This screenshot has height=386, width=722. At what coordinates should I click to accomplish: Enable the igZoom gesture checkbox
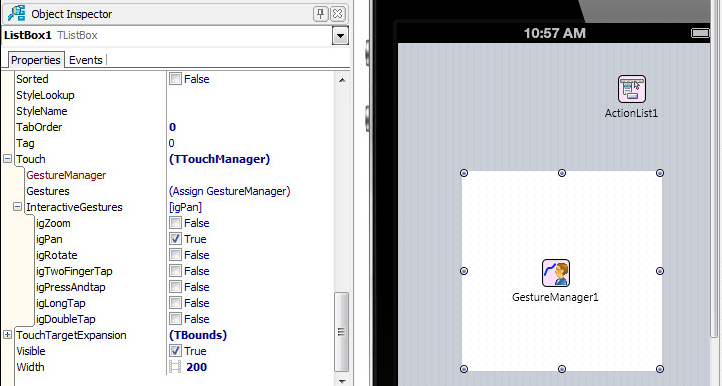(x=175, y=223)
